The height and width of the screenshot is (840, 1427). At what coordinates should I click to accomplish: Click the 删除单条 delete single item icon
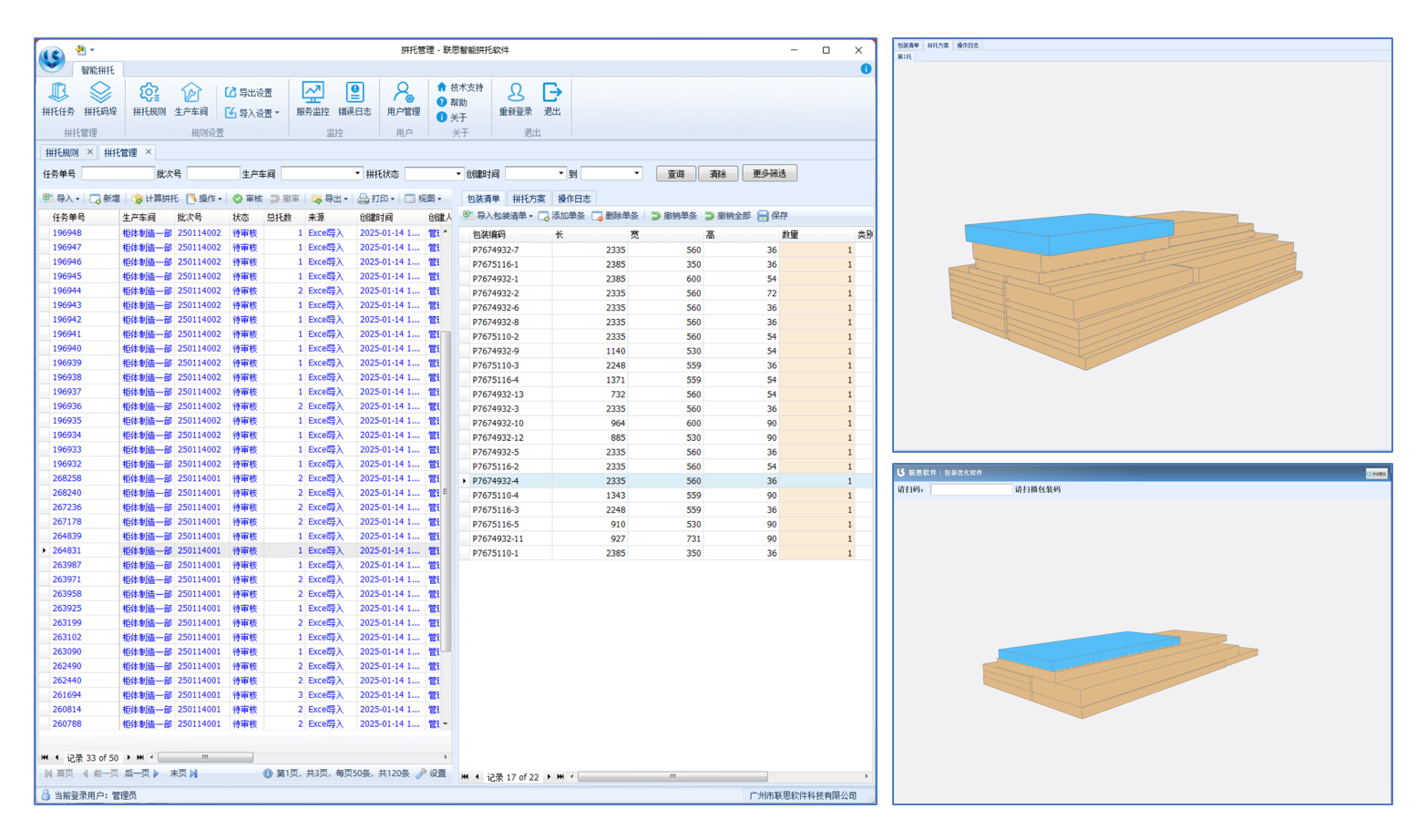(x=597, y=216)
